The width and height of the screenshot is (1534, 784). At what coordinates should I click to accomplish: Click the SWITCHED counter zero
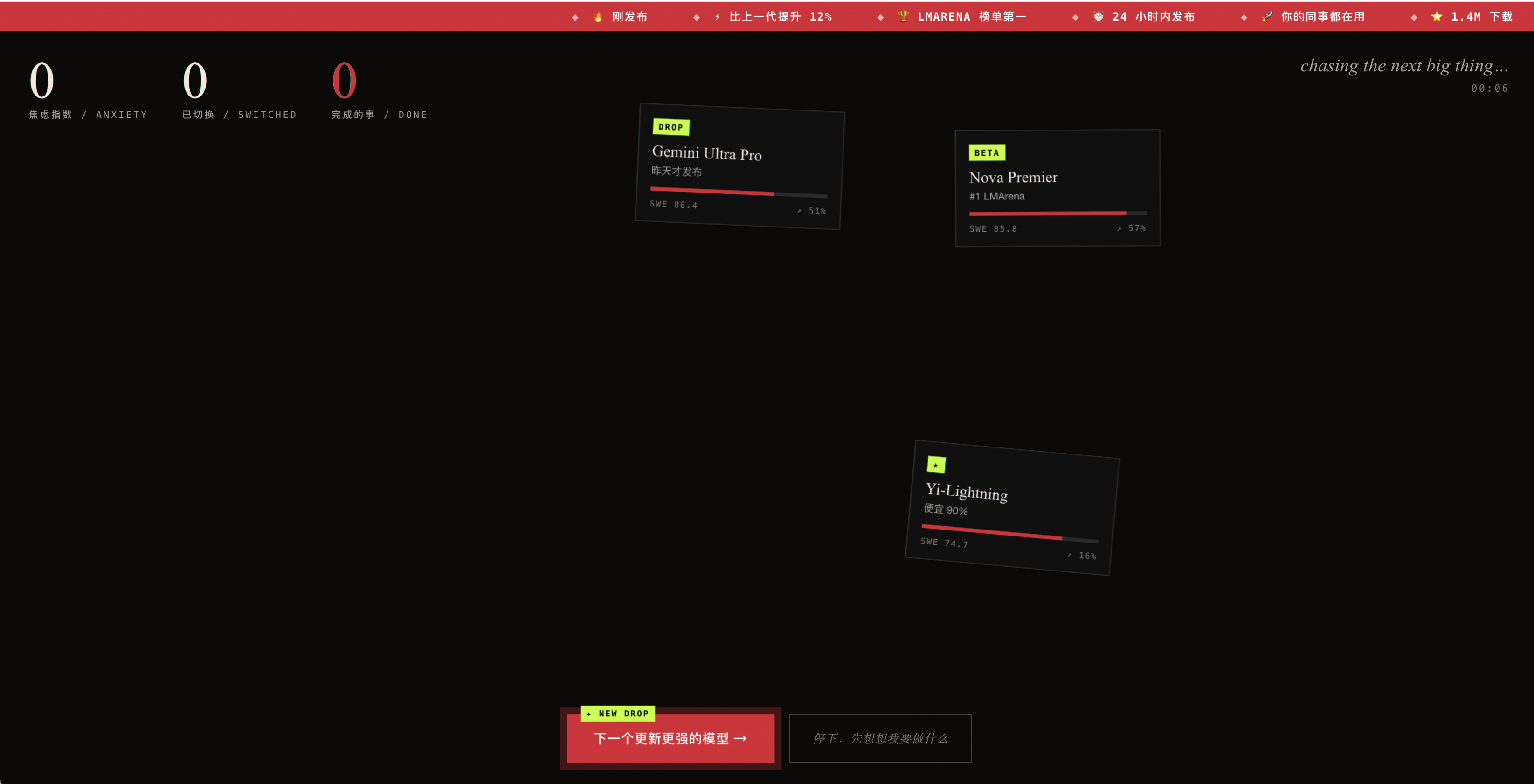click(x=195, y=80)
